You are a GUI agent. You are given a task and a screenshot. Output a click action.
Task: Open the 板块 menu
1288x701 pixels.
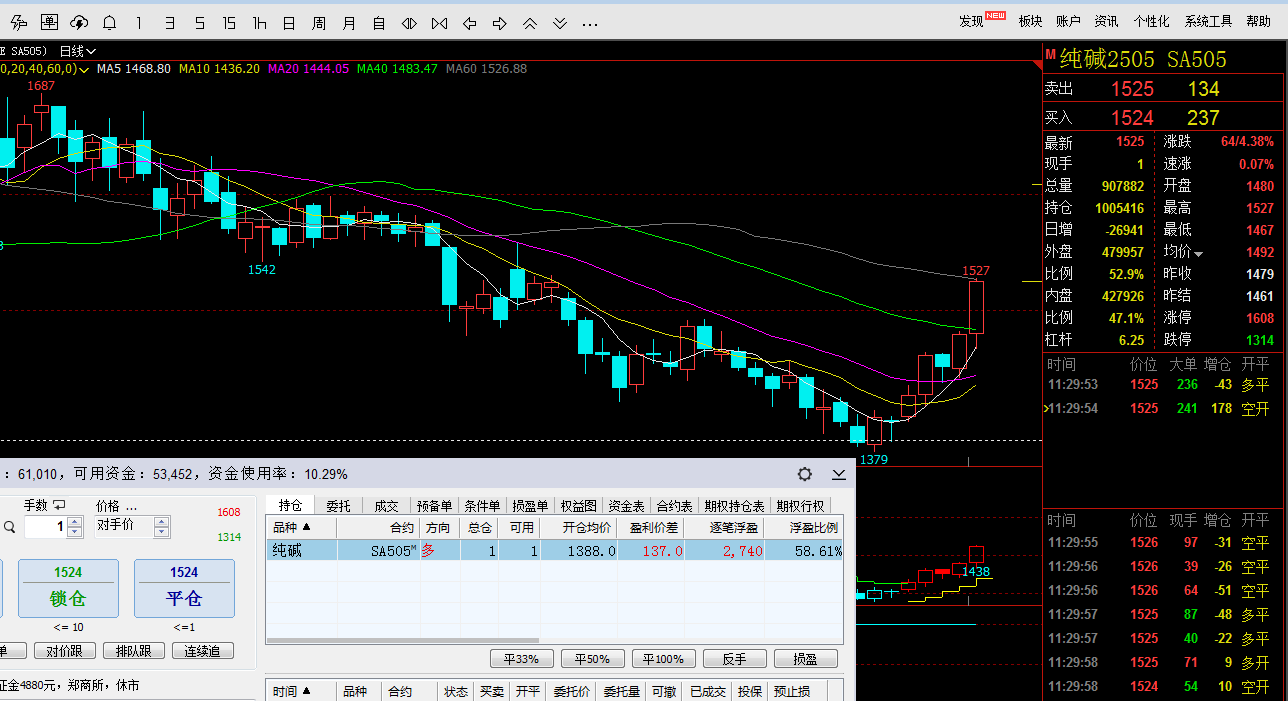click(x=1030, y=21)
